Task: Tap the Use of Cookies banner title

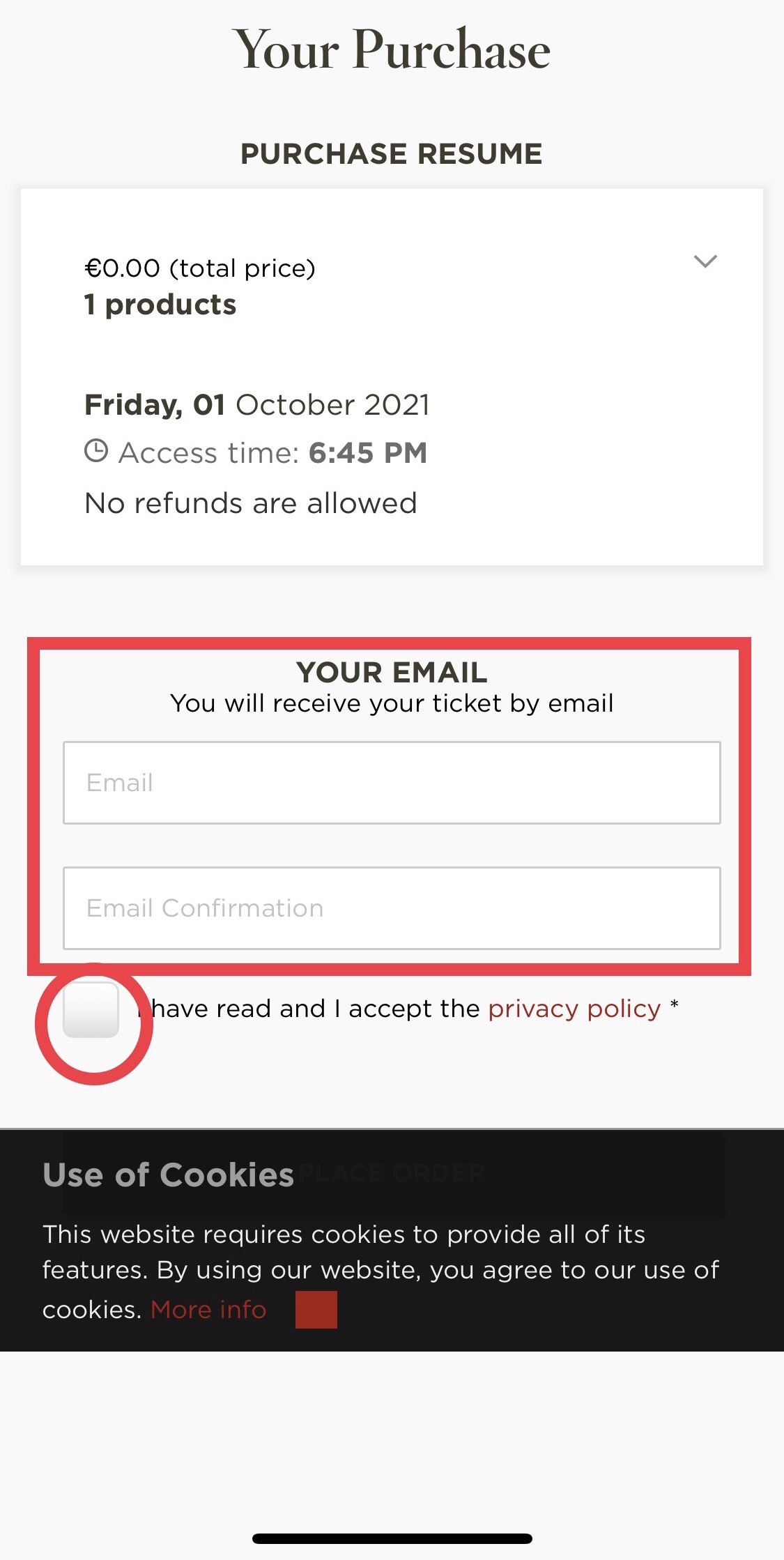Action: 169,1175
